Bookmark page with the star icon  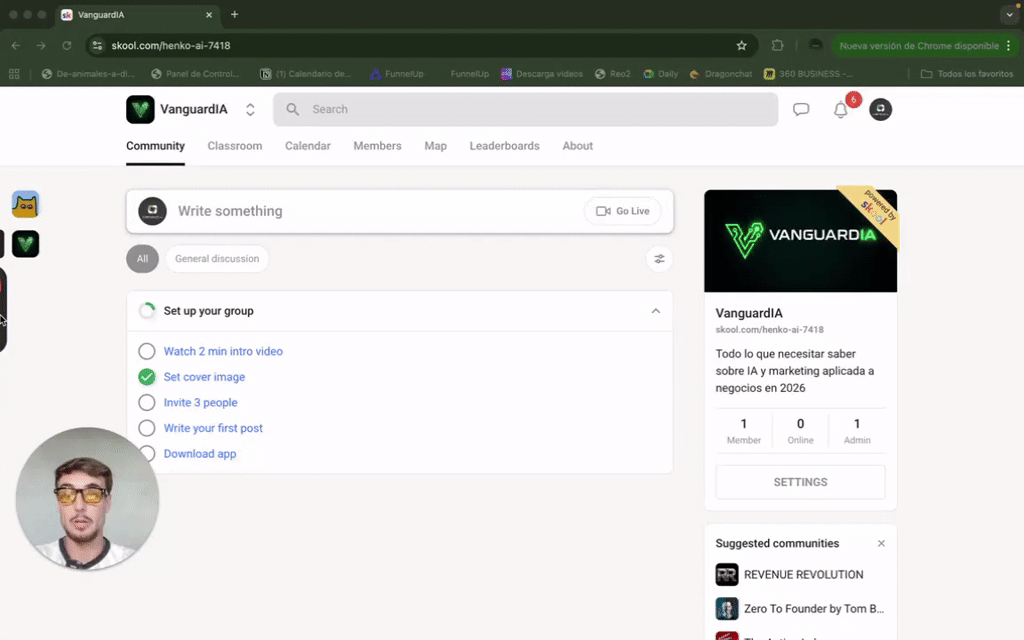click(741, 46)
